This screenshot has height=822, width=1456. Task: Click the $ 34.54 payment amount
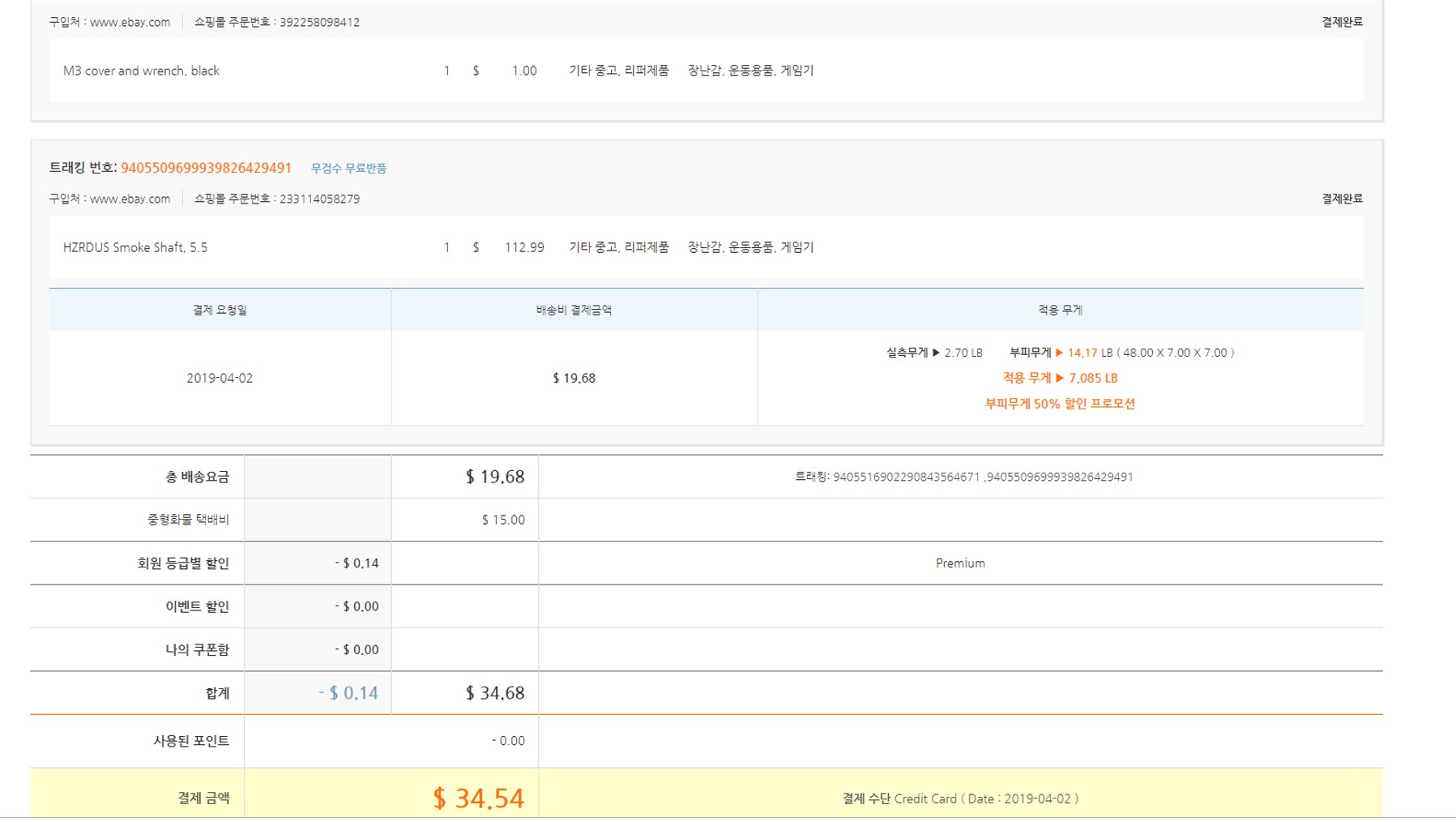[478, 798]
